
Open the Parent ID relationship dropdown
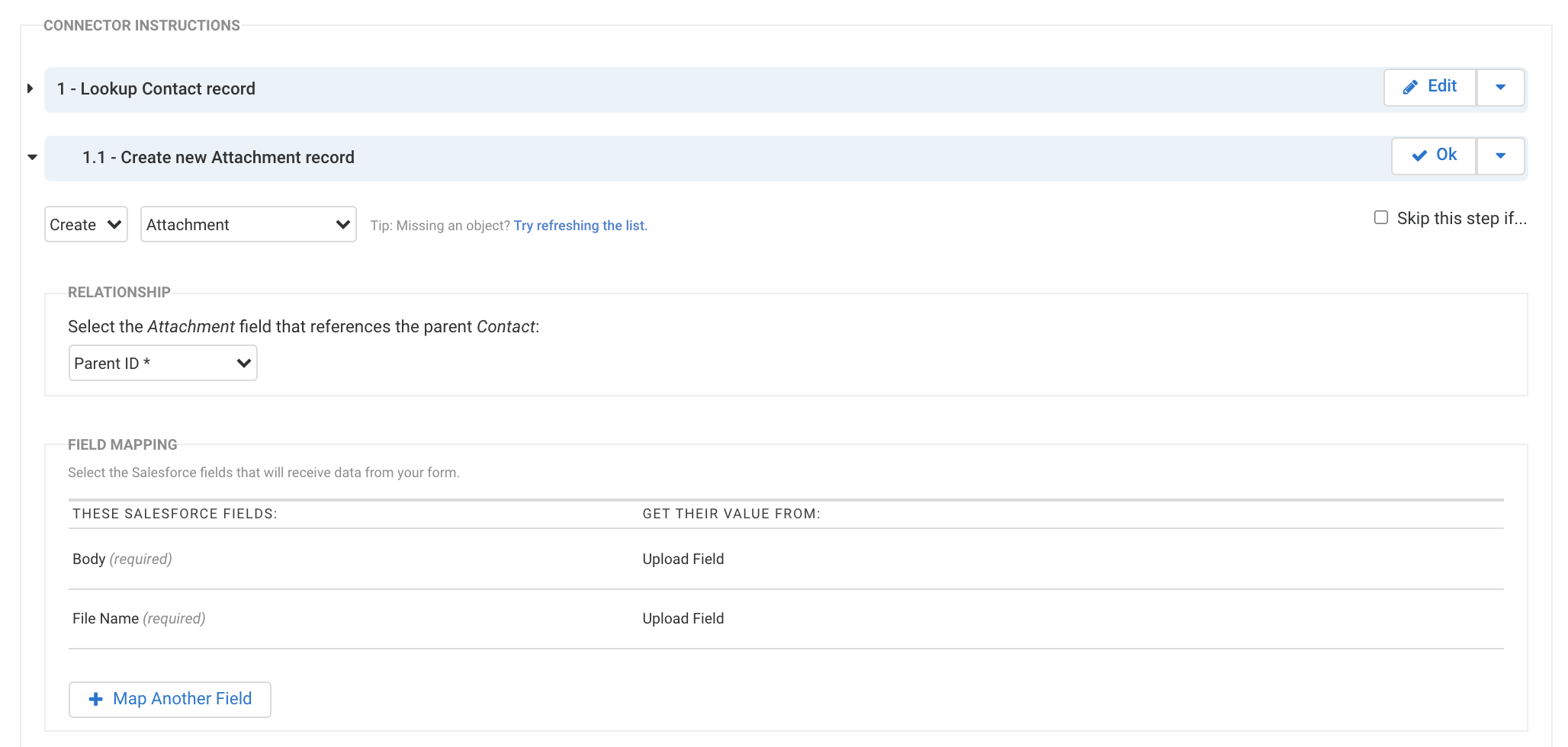[x=162, y=364]
